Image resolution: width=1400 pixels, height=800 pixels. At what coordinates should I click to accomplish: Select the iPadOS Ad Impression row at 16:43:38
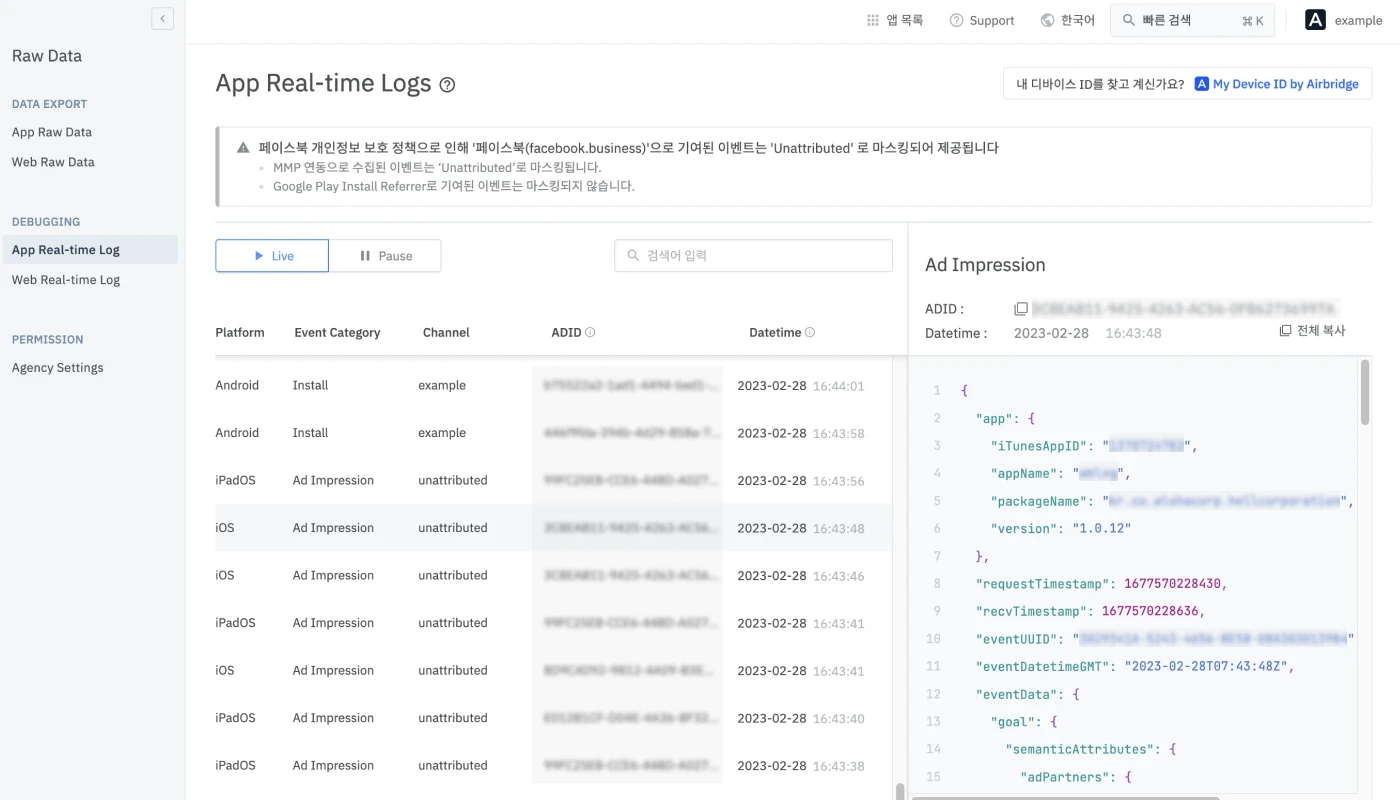553,765
